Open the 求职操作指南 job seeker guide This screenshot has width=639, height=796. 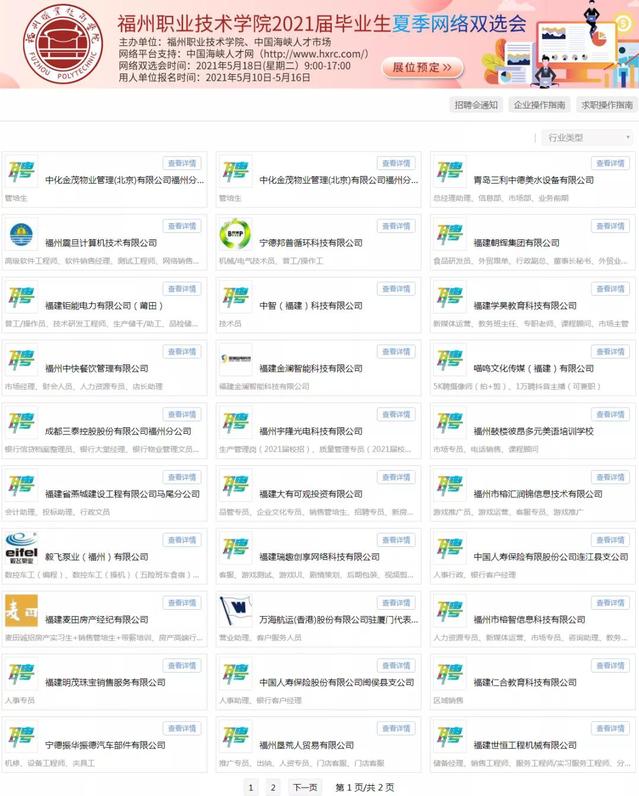coord(606,105)
